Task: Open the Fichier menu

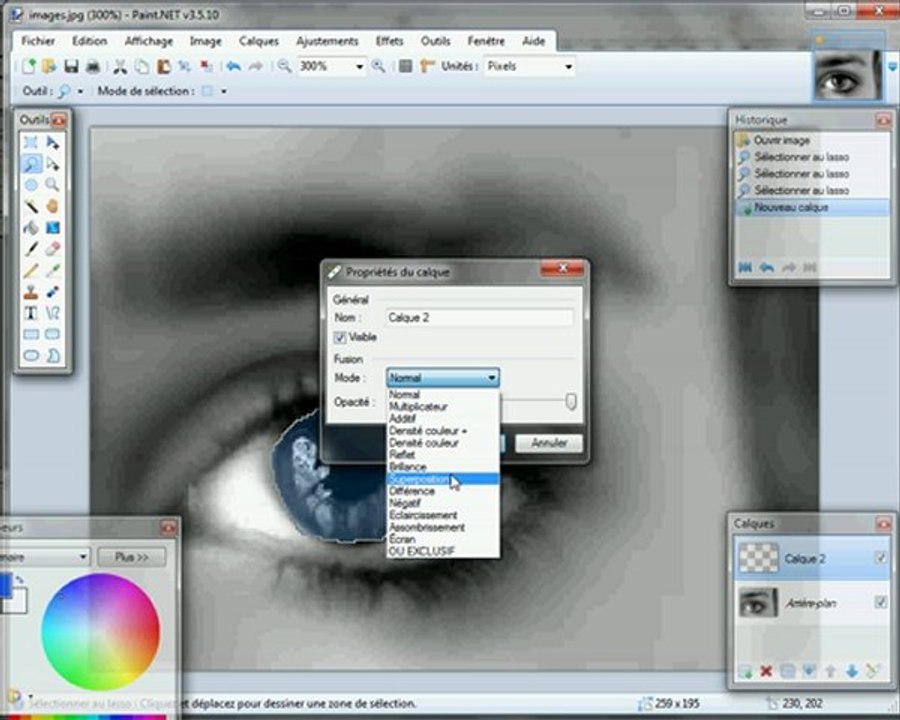Action: point(38,41)
